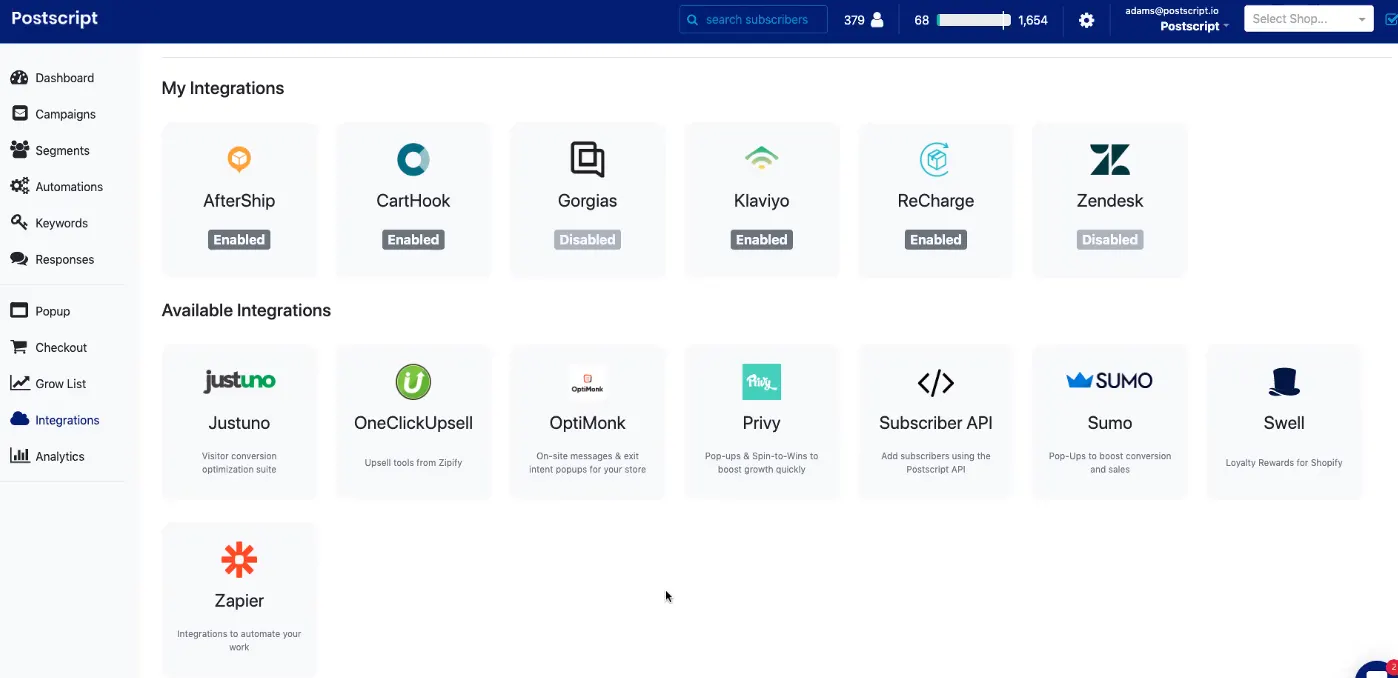Click the CartHook teal ring logo
This screenshot has height=678, width=1398.
(413, 159)
